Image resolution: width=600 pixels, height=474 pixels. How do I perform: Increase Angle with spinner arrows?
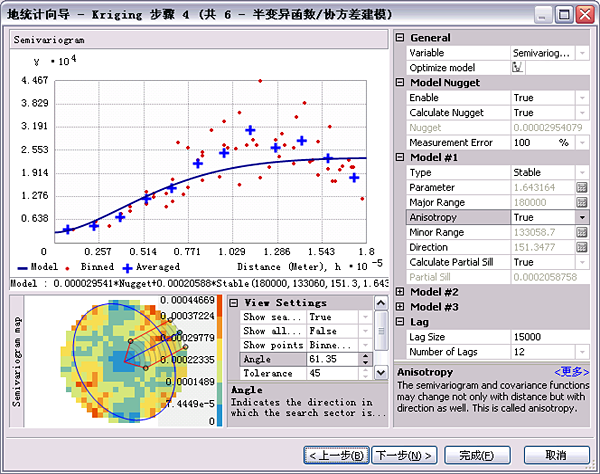click(x=368, y=355)
